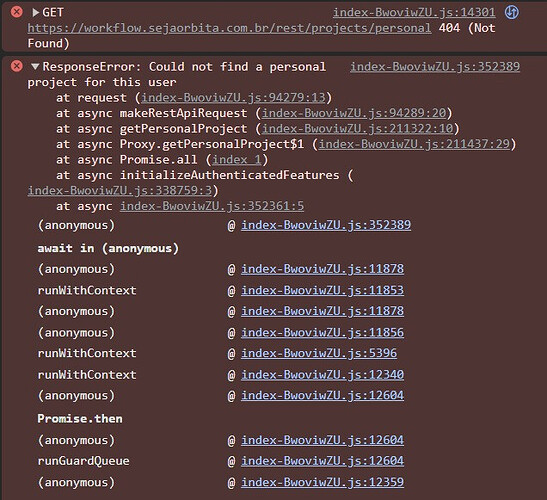Open initializeAuthenticatedFeatures link index-BwoviwZU.js:338759:3
This screenshot has height=500, width=547.
pos(120,190)
